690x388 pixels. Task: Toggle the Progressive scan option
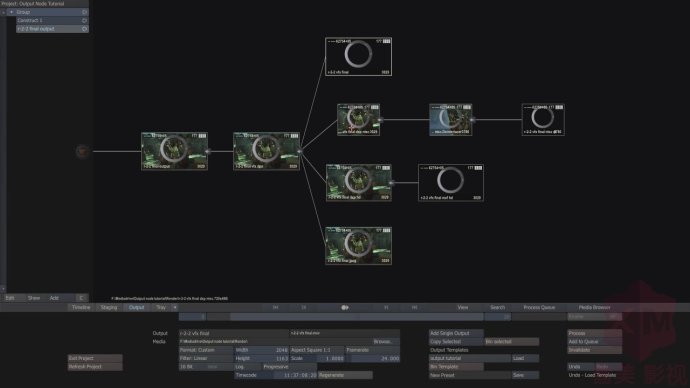pyautogui.click(x=289, y=366)
